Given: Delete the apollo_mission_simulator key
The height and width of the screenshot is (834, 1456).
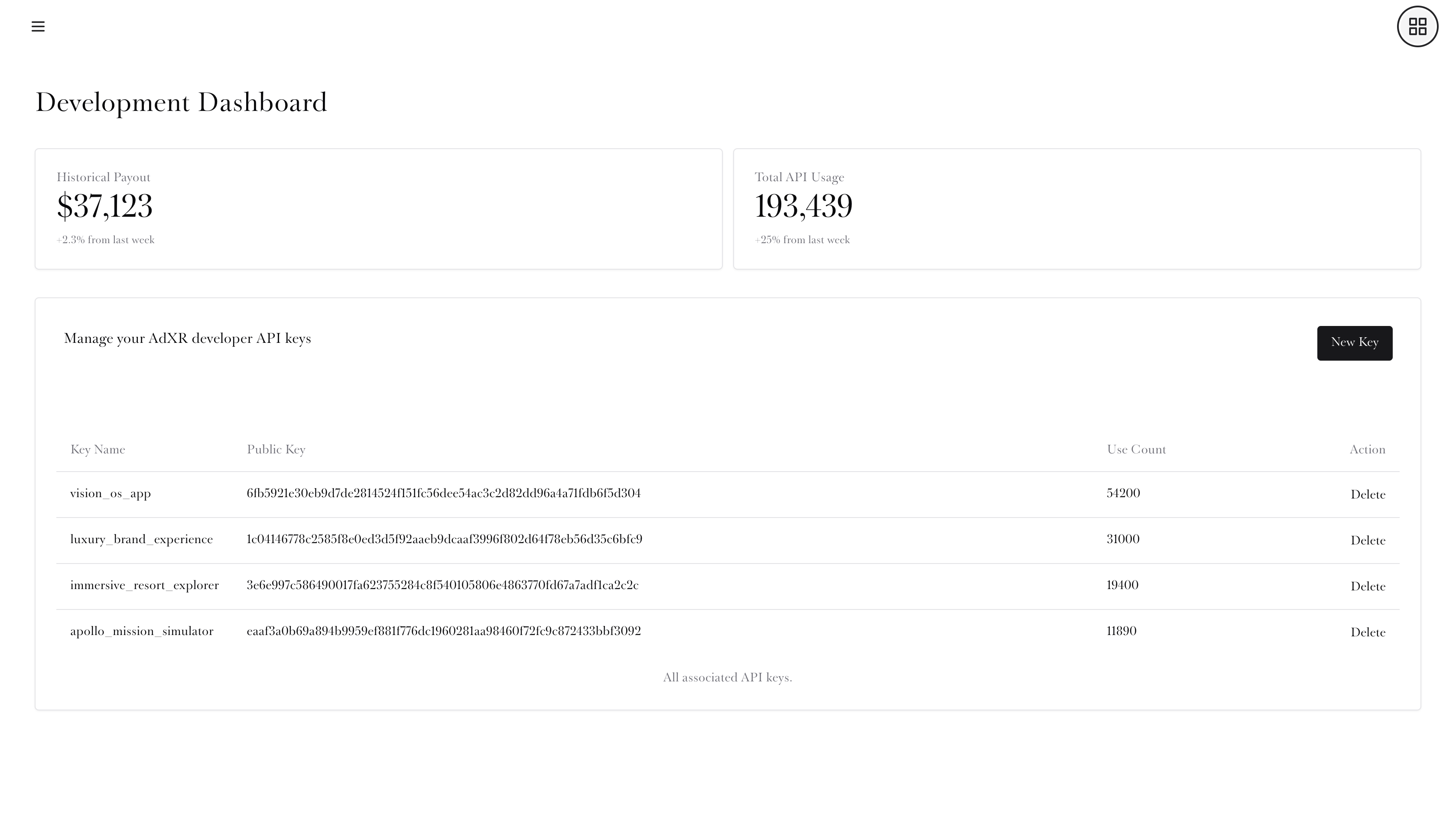Looking at the screenshot, I should 1367,632.
